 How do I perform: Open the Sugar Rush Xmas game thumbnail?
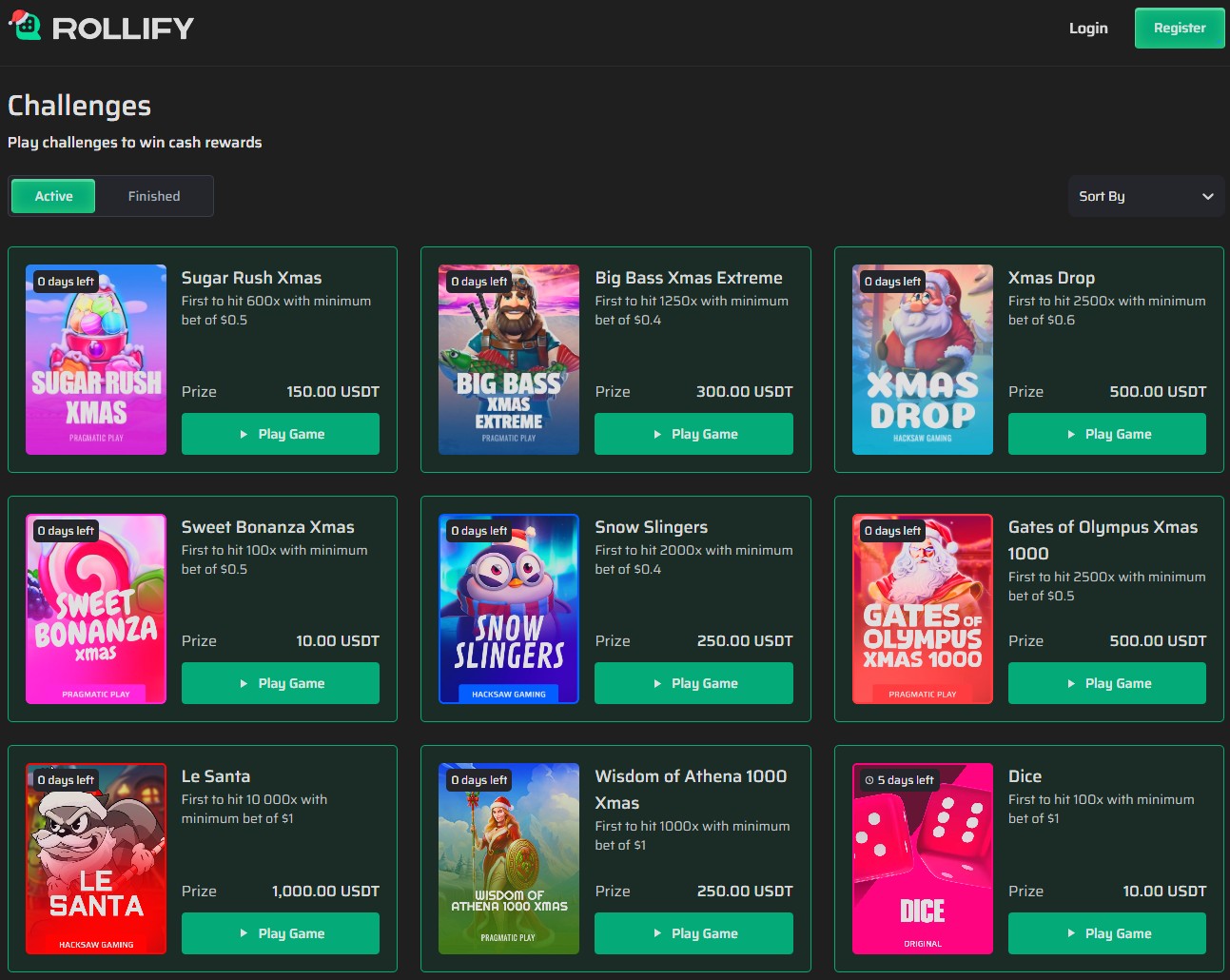(96, 360)
